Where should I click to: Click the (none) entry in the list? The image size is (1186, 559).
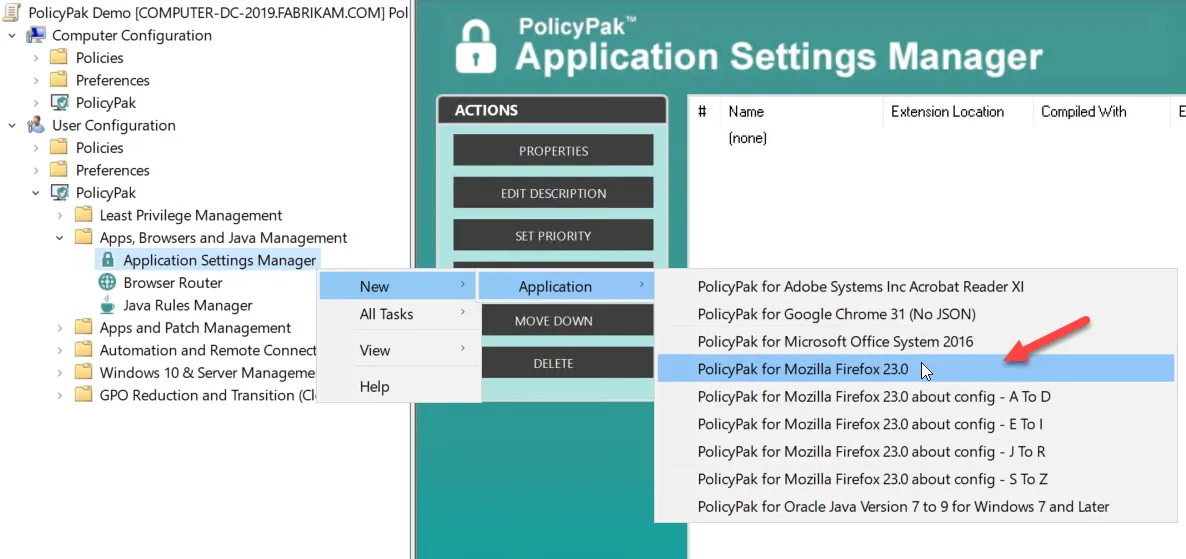point(747,138)
